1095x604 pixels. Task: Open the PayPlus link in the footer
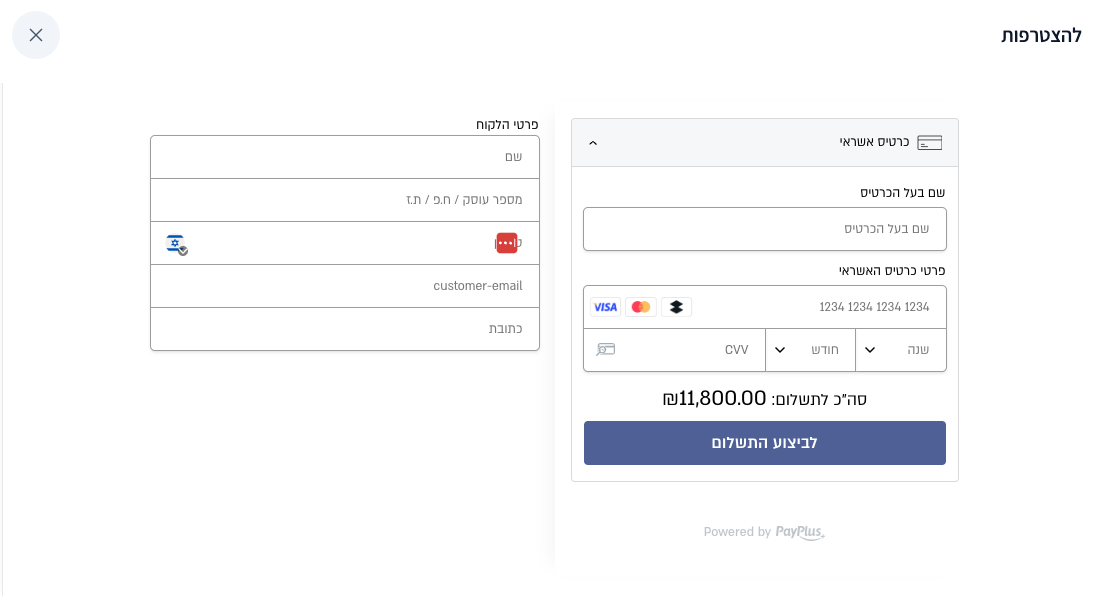coord(800,532)
